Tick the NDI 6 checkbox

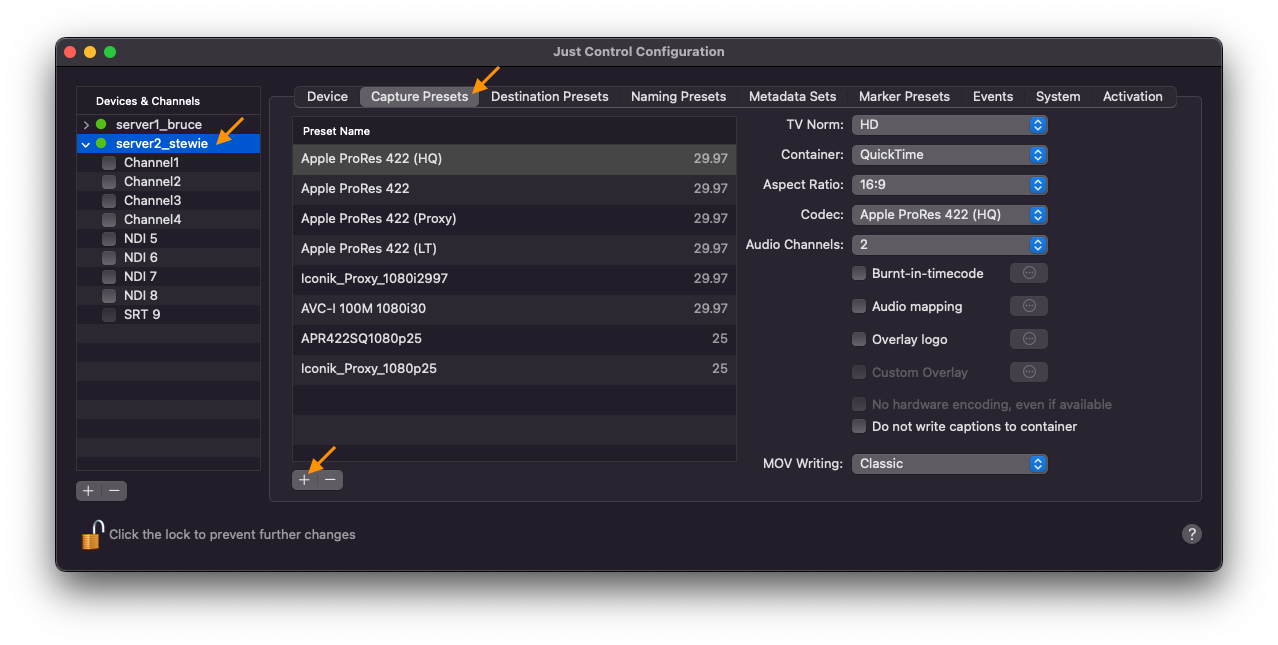109,258
